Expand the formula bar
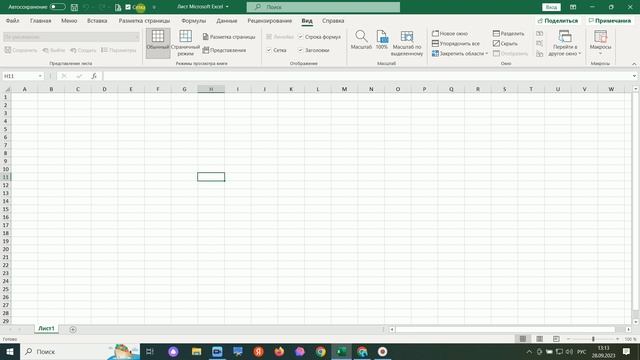The image size is (640, 360). pyautogui.click(x=634, y=76)
